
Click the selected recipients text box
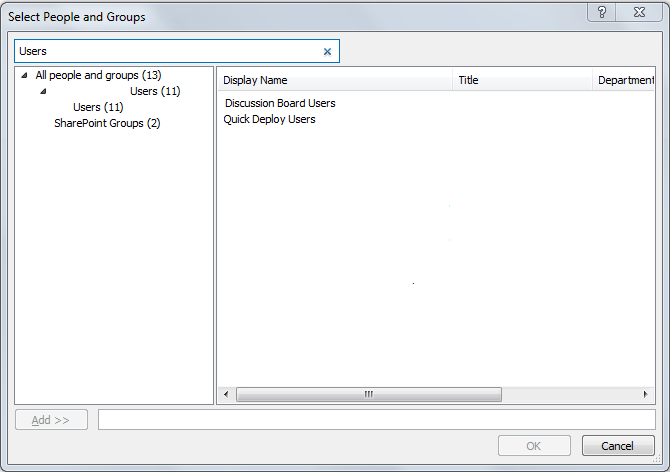[x=376, y=419]
